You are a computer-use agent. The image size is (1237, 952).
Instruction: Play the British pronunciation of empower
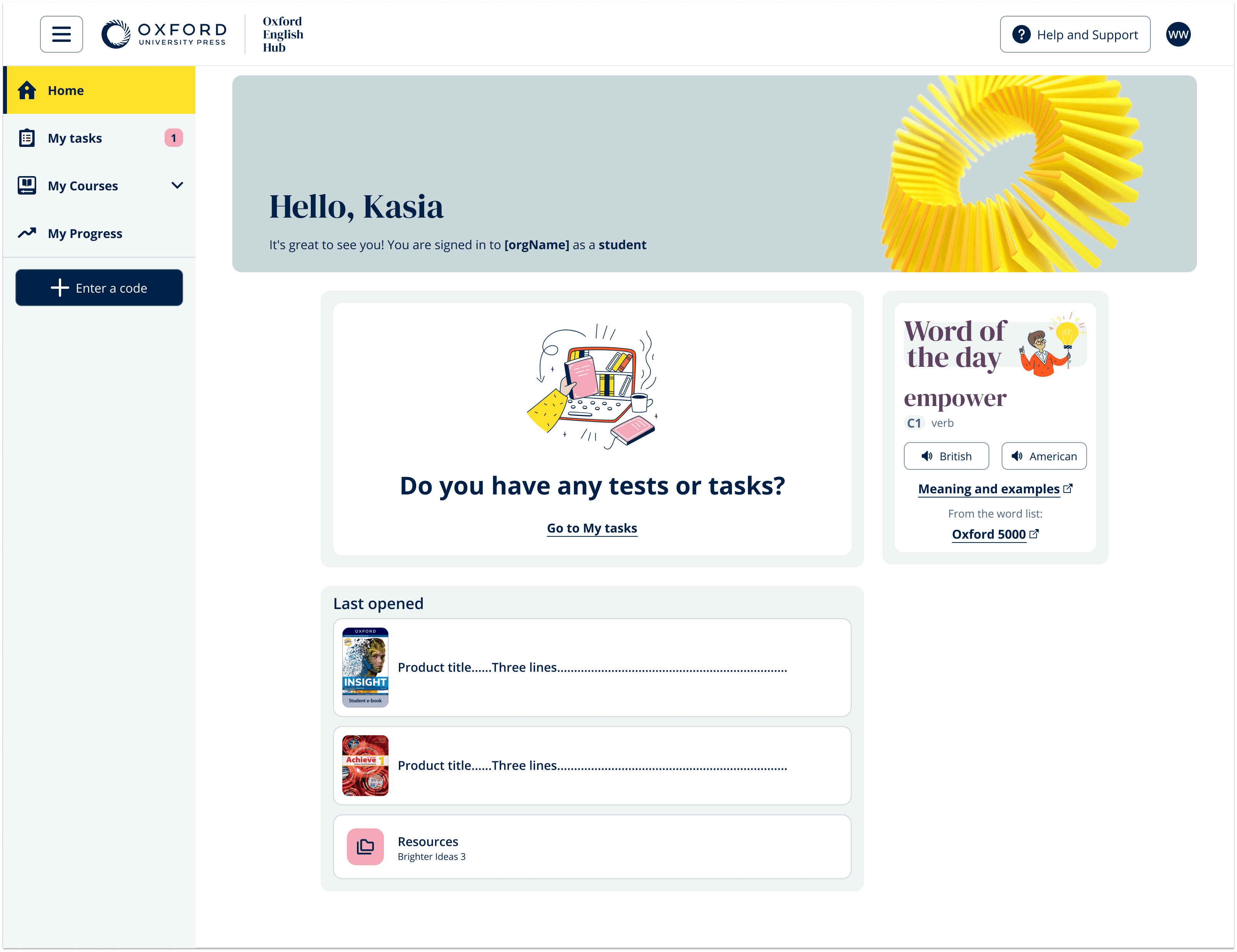[946, 456]
